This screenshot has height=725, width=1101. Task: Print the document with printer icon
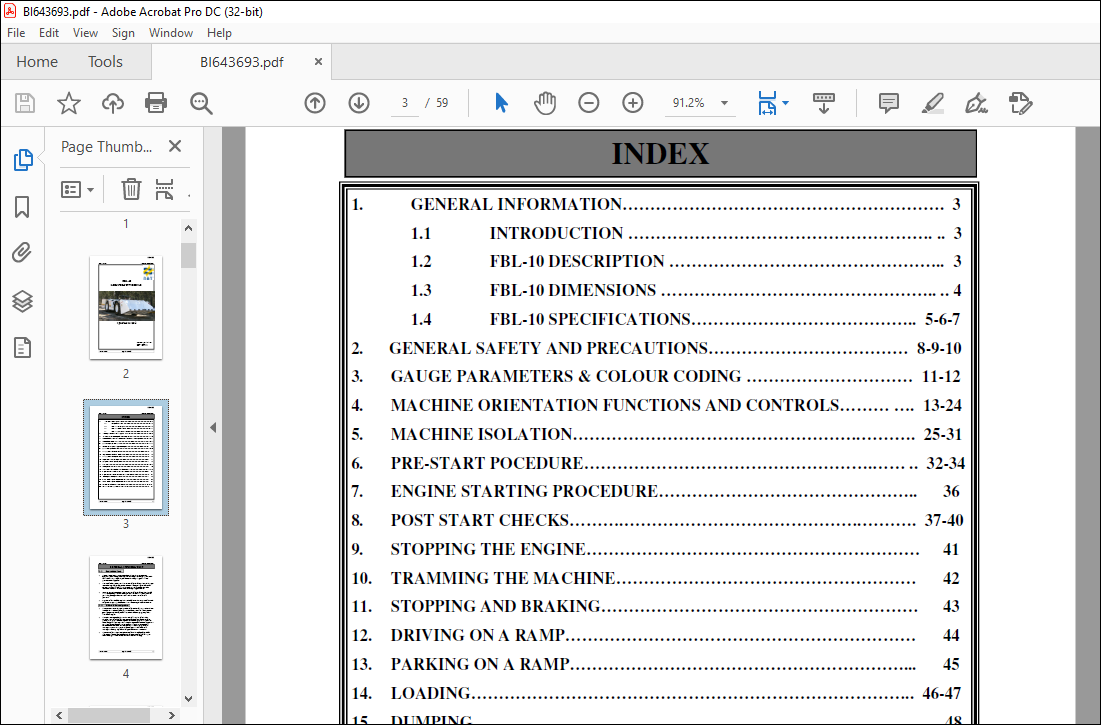156,103
